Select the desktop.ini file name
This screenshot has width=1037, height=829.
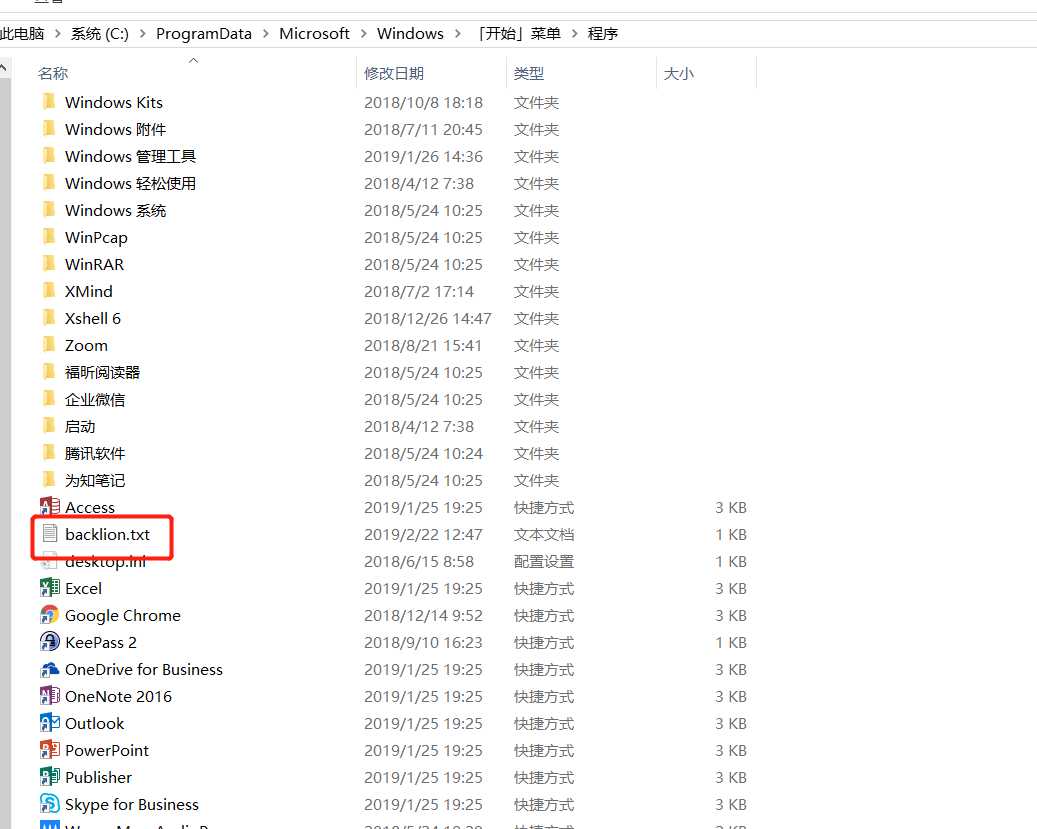(x=105, y=562)
